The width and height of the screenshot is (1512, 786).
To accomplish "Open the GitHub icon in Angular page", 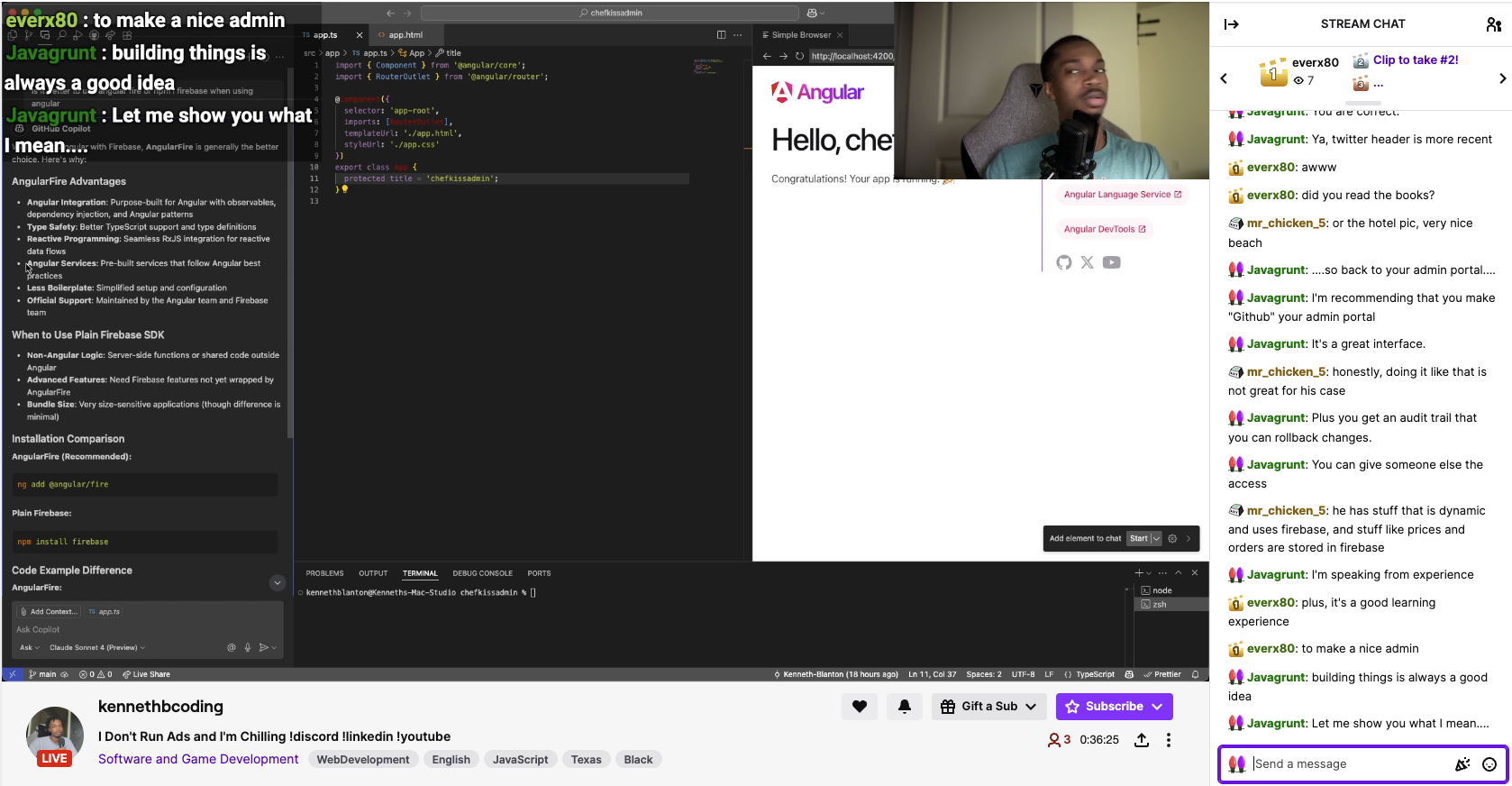I will (x=1064, y=262).
